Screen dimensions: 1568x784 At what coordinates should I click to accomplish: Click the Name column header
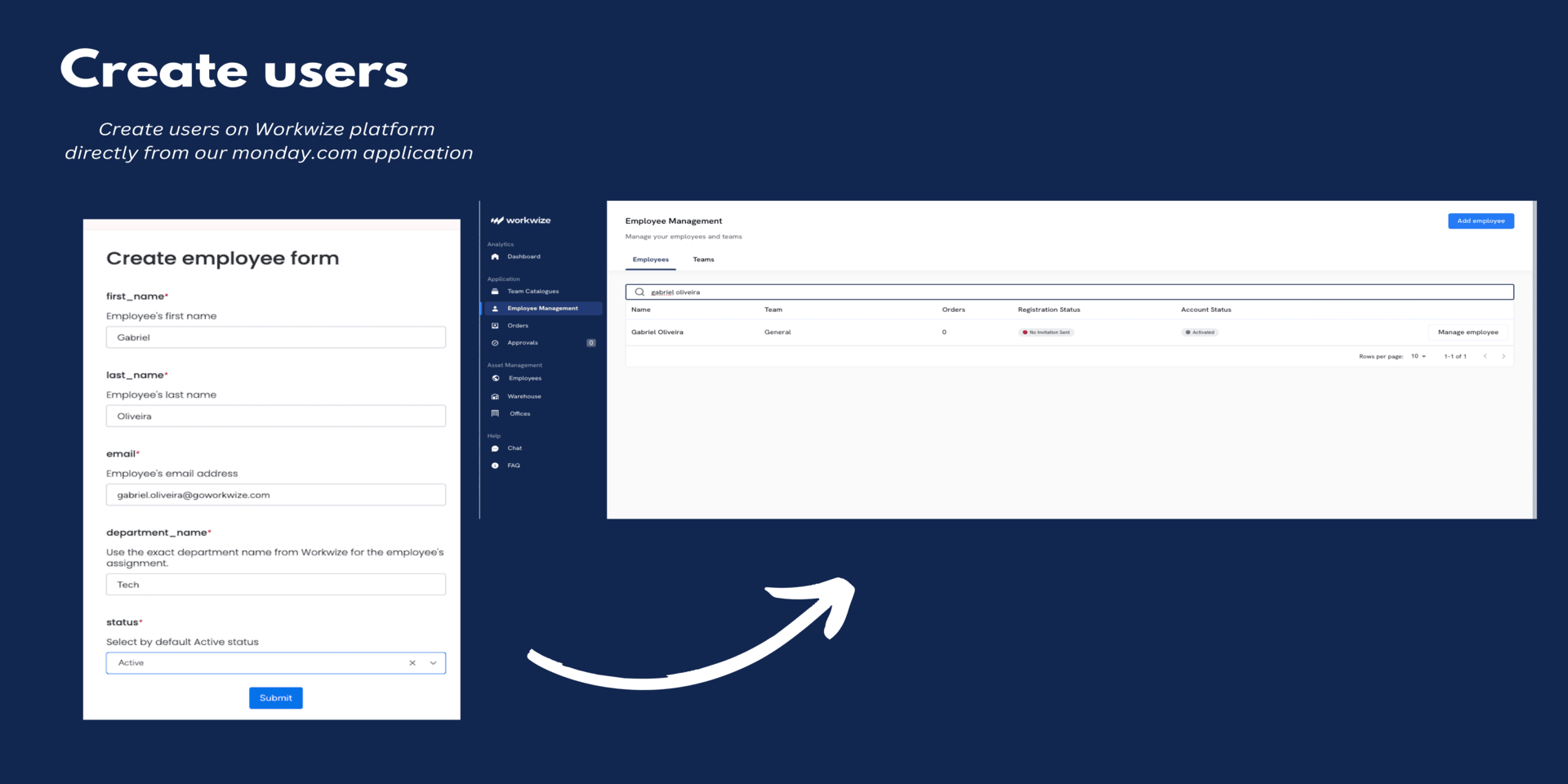(641, 310)
